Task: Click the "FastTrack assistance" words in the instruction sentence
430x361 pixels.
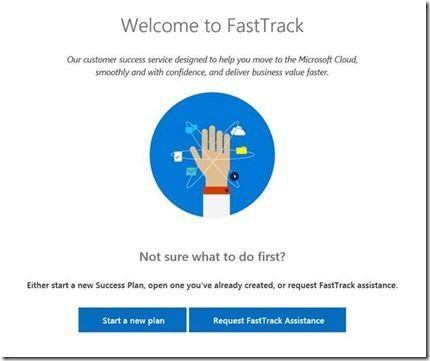Action: point(358,285)
